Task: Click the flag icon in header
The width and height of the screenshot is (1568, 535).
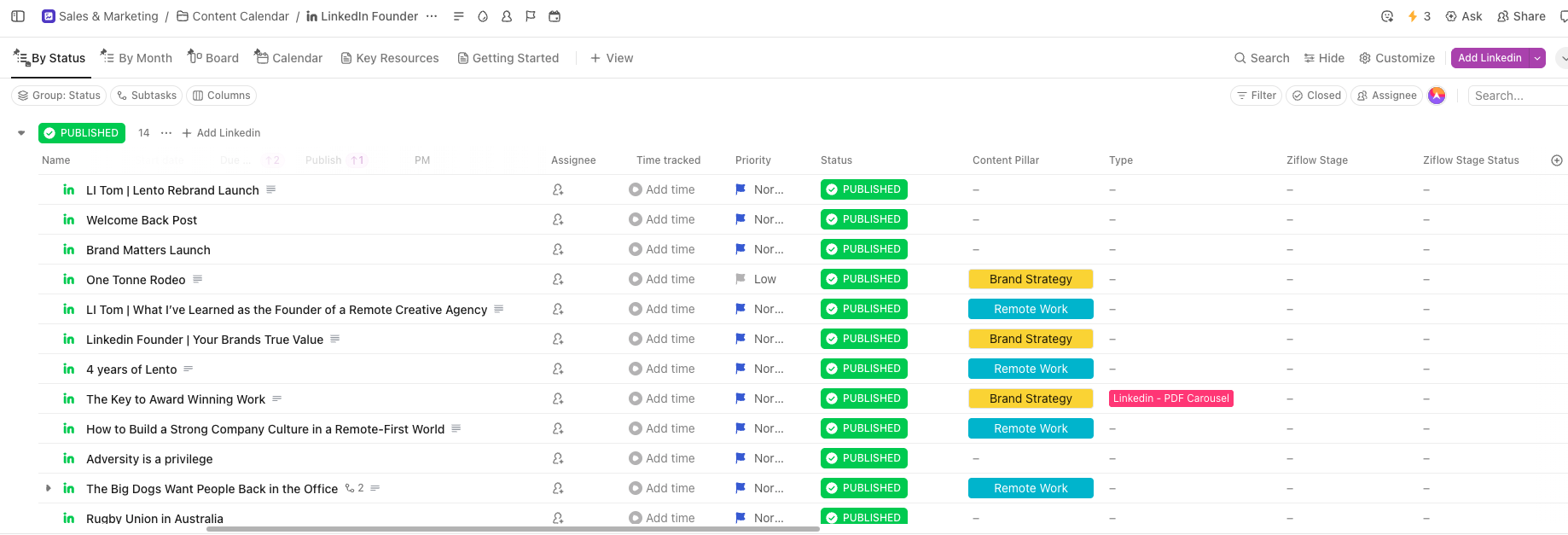Action: 531,16
